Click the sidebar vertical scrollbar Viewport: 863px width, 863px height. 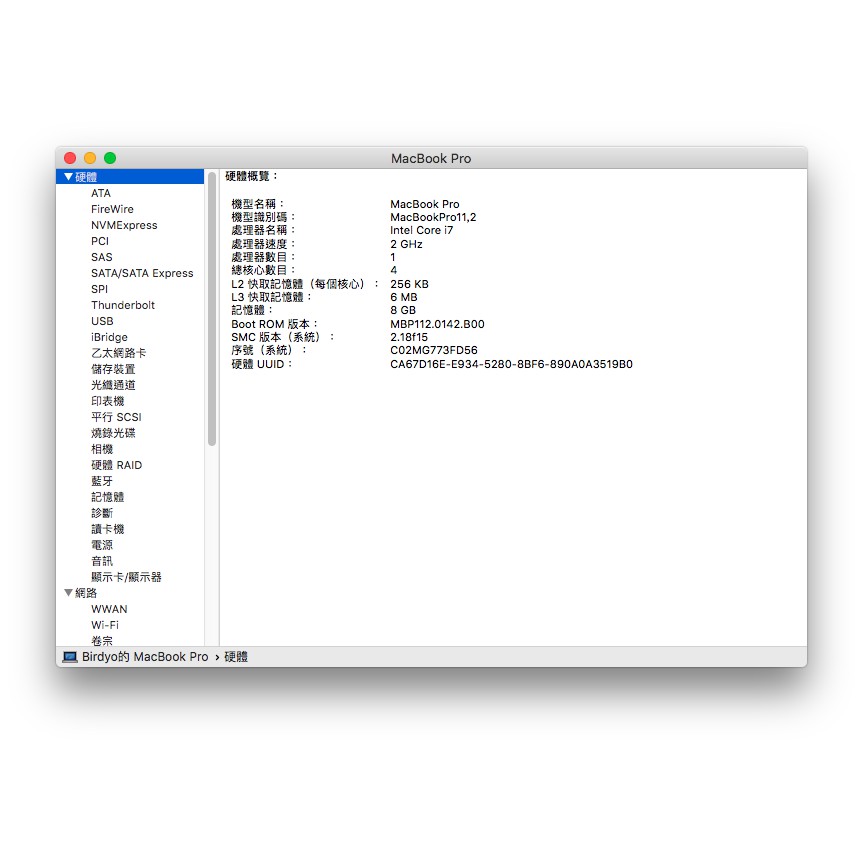click(x=212, y=310)
